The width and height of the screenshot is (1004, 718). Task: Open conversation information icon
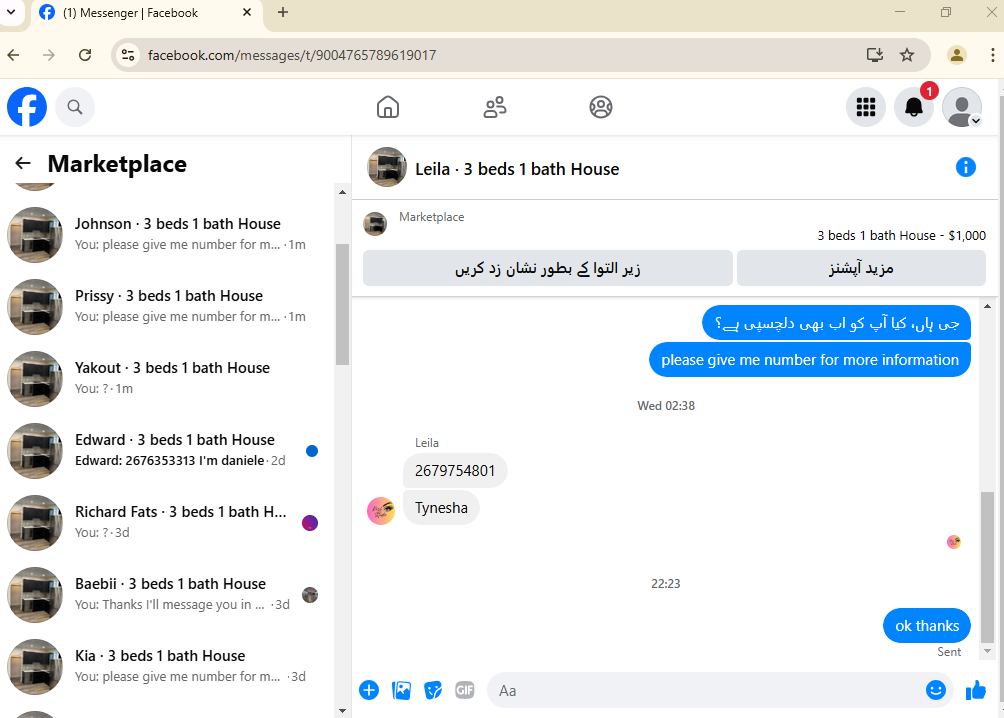966,167
